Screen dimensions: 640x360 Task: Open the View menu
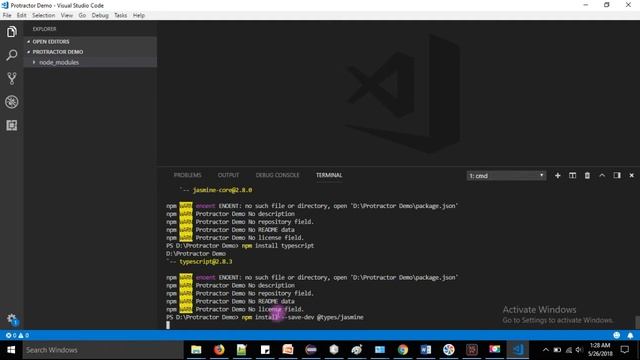tap(67, 16)
